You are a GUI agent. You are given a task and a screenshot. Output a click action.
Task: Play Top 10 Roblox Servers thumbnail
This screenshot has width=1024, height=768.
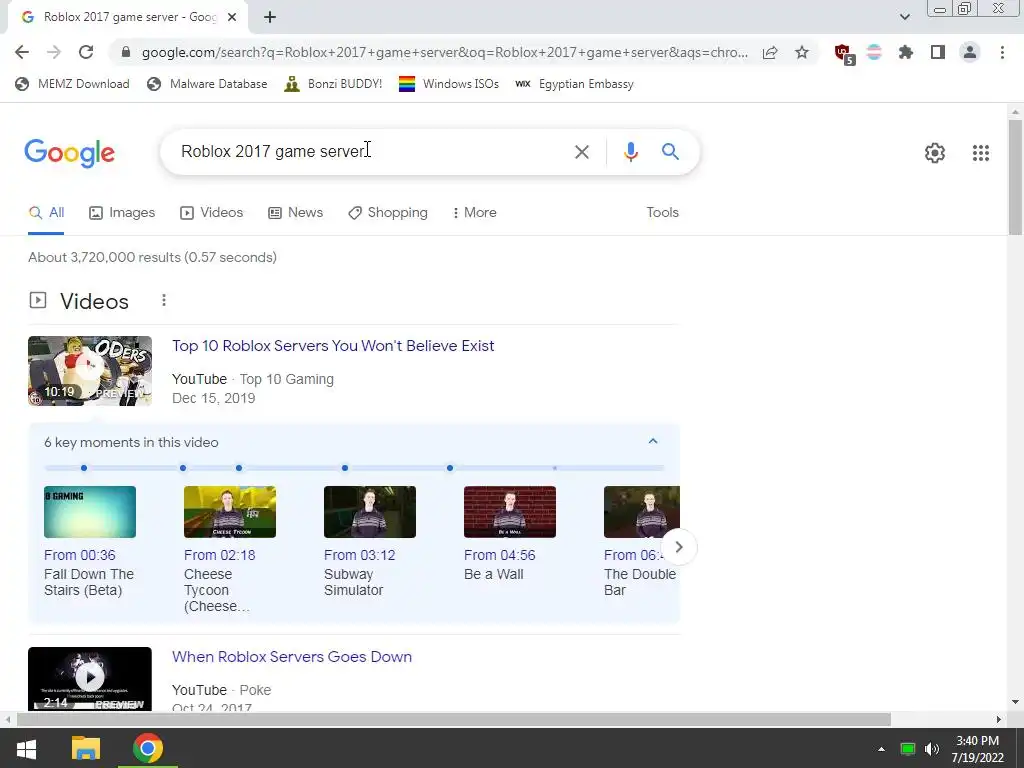pos(89,370)
